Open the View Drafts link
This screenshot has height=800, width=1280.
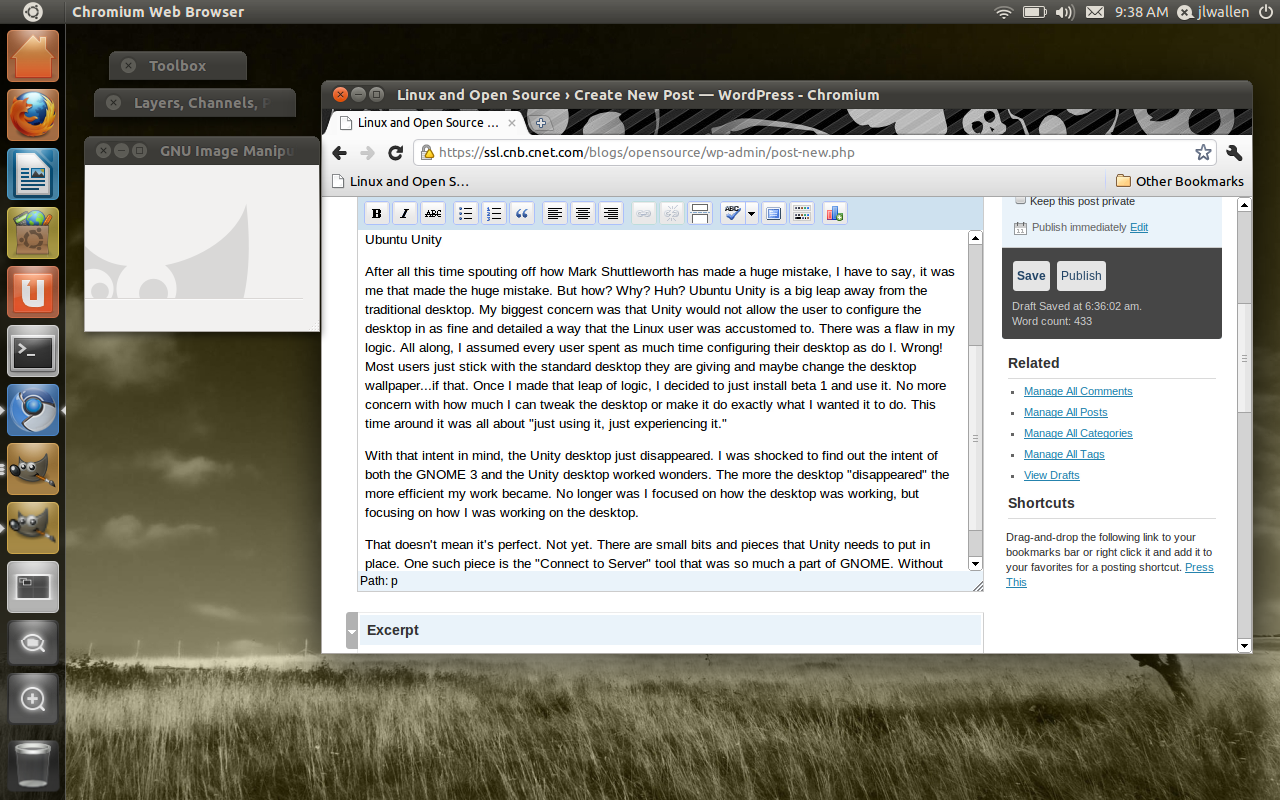coord(1052,475)
